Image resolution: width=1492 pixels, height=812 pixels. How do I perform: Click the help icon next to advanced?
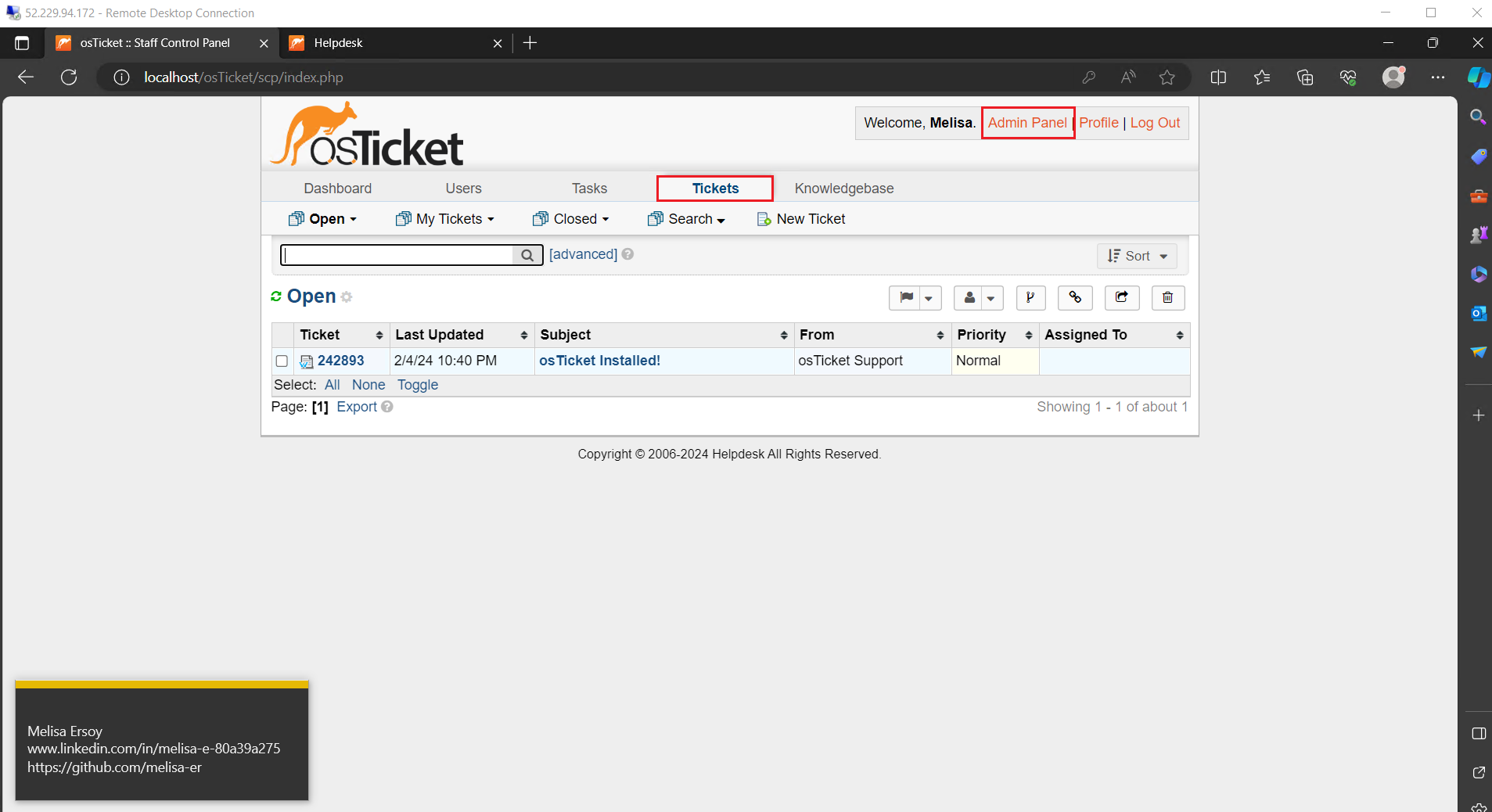[627, 254]
